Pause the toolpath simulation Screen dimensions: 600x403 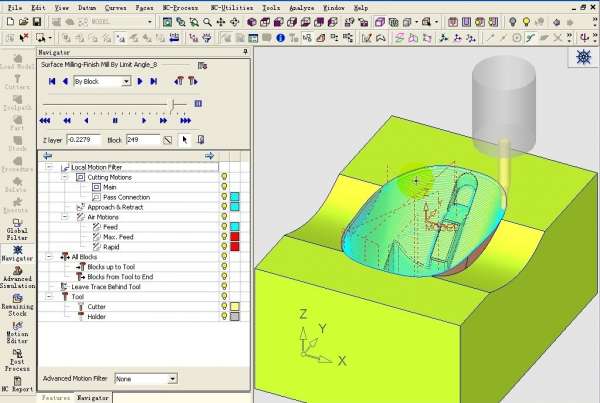115,121
